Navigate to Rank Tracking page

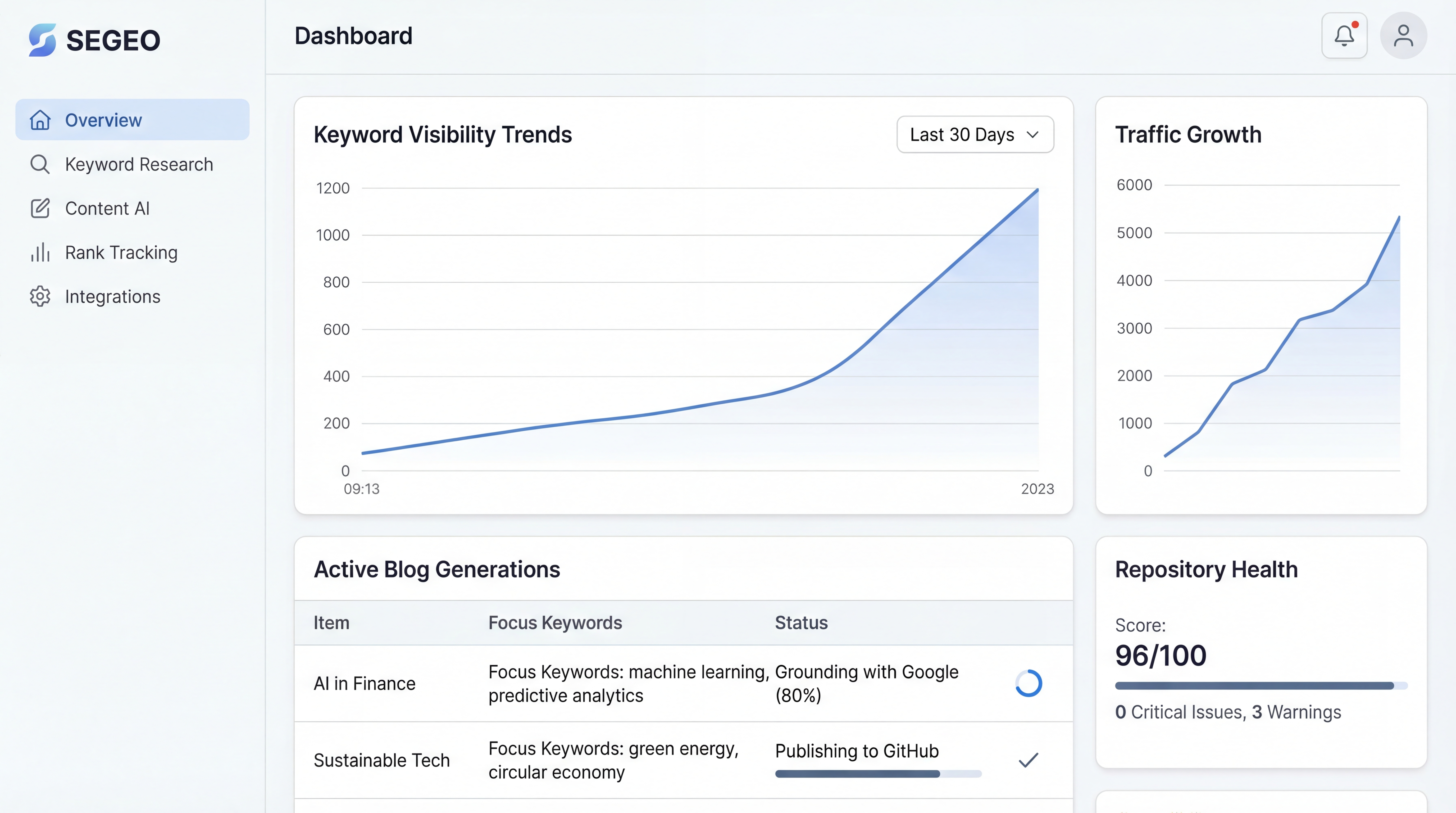pos(121,252)
